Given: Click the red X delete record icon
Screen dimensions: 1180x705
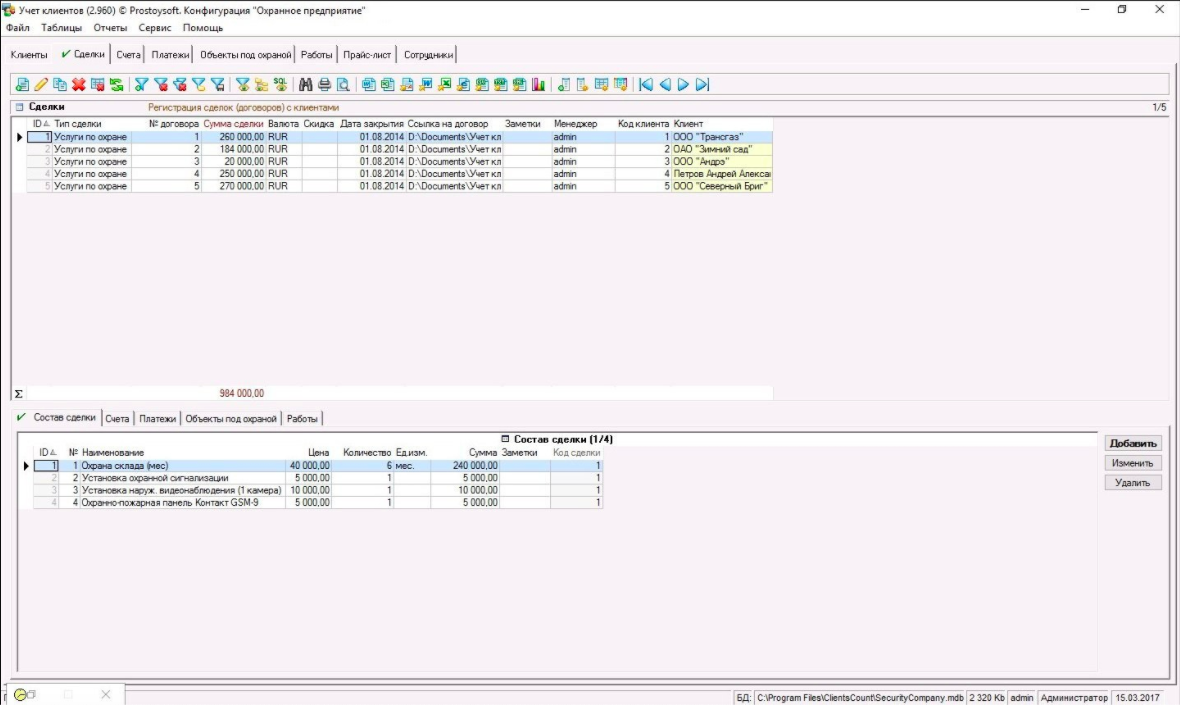Looking at the screenshot, I should point(78,85).
